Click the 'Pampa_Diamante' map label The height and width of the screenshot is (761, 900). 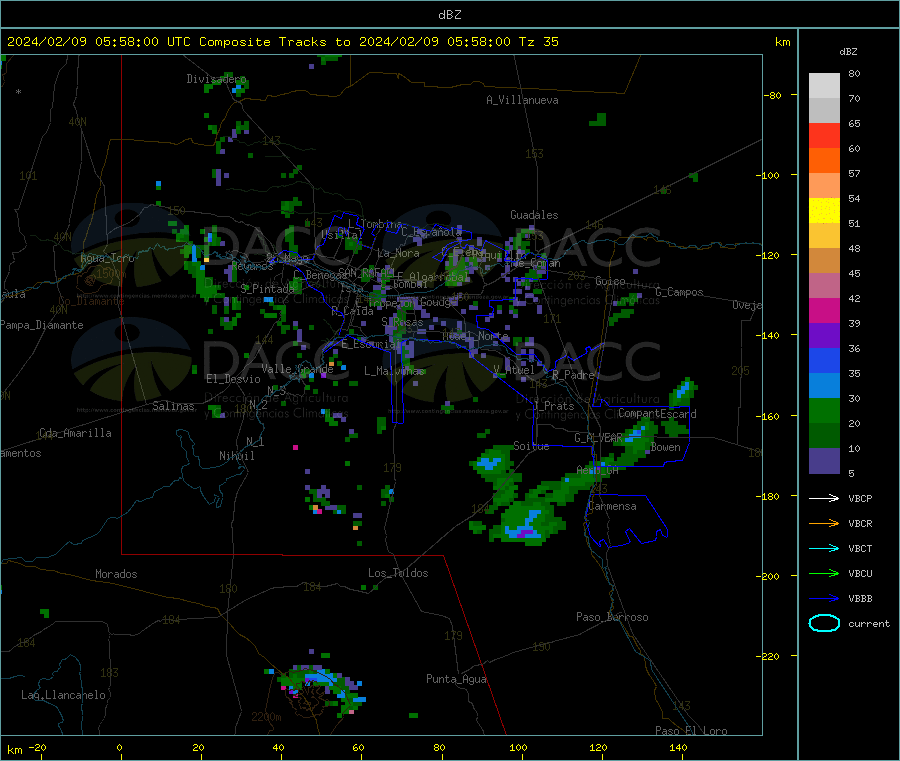coord(42,325)
